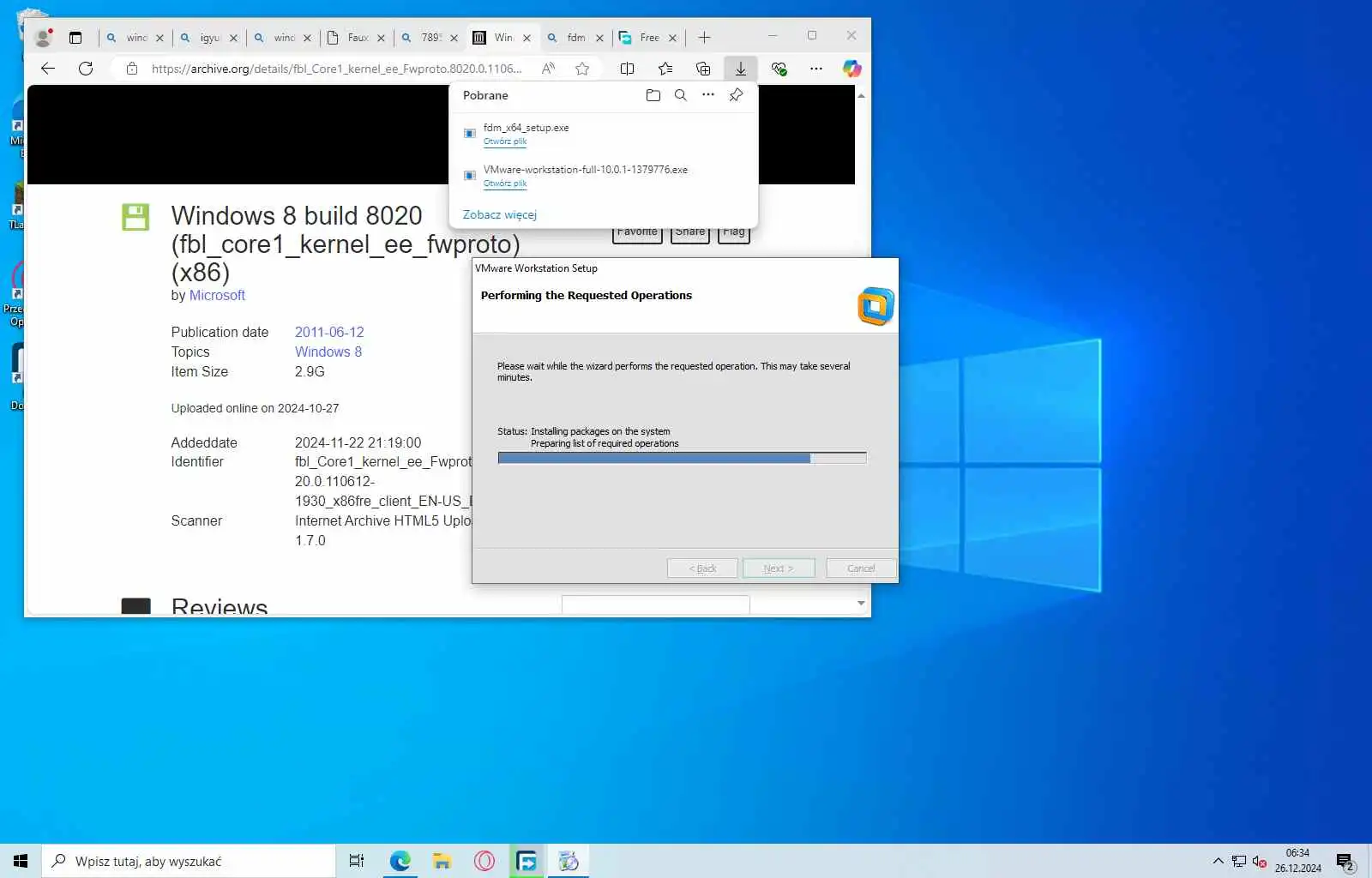1372x878 pixels.
Task: Open the taskbar clock and date
Action: click(x=1297, y=861)
